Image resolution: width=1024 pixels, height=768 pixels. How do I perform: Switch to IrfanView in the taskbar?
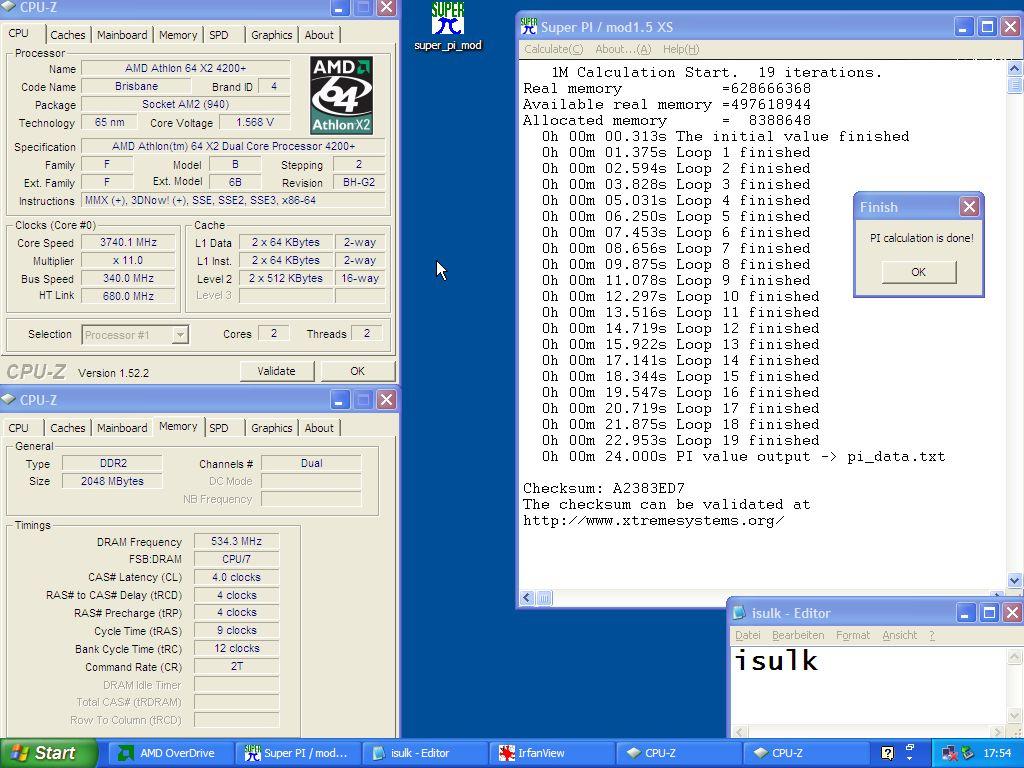(552, 753)
